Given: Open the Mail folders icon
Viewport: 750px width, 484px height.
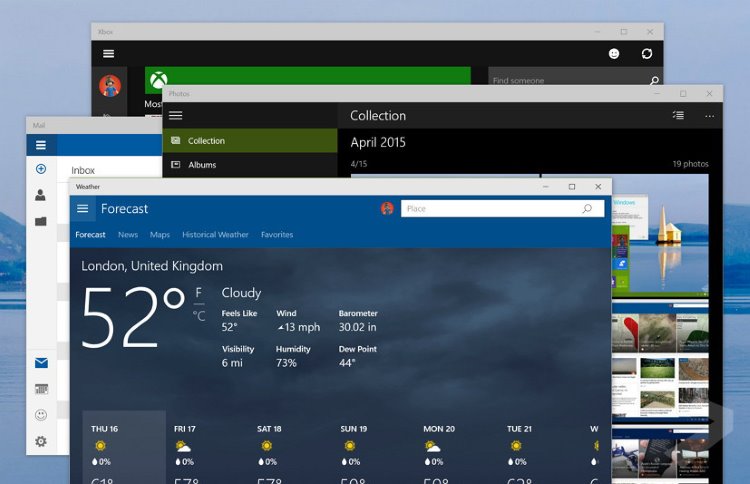Looking at the screenshot, I should point(41,221).
